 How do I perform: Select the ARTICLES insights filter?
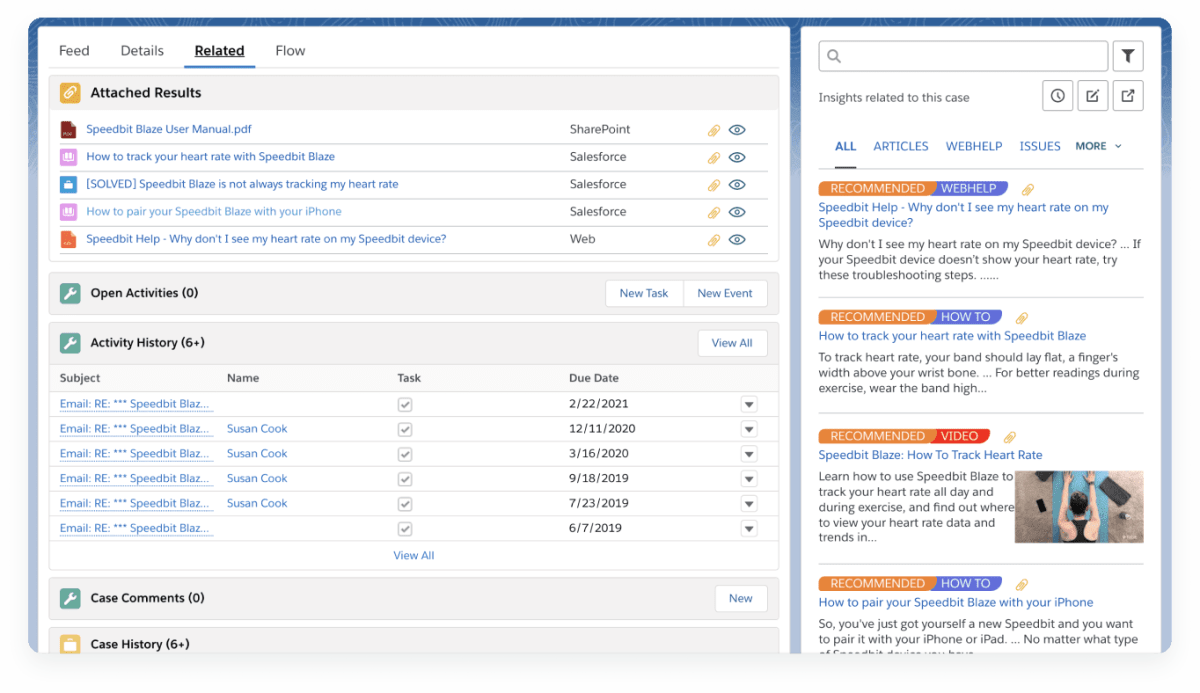pyautogui.click(x=900, y=145)
